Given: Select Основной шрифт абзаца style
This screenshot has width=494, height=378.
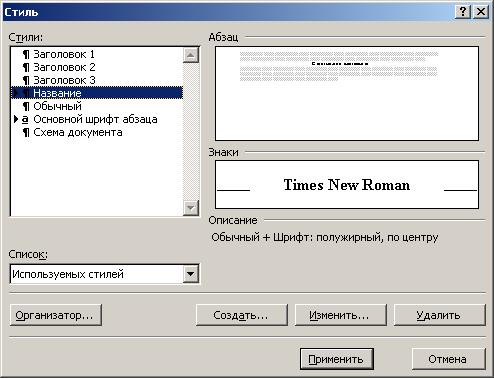Looking at the screenshot, I should 97,119.
